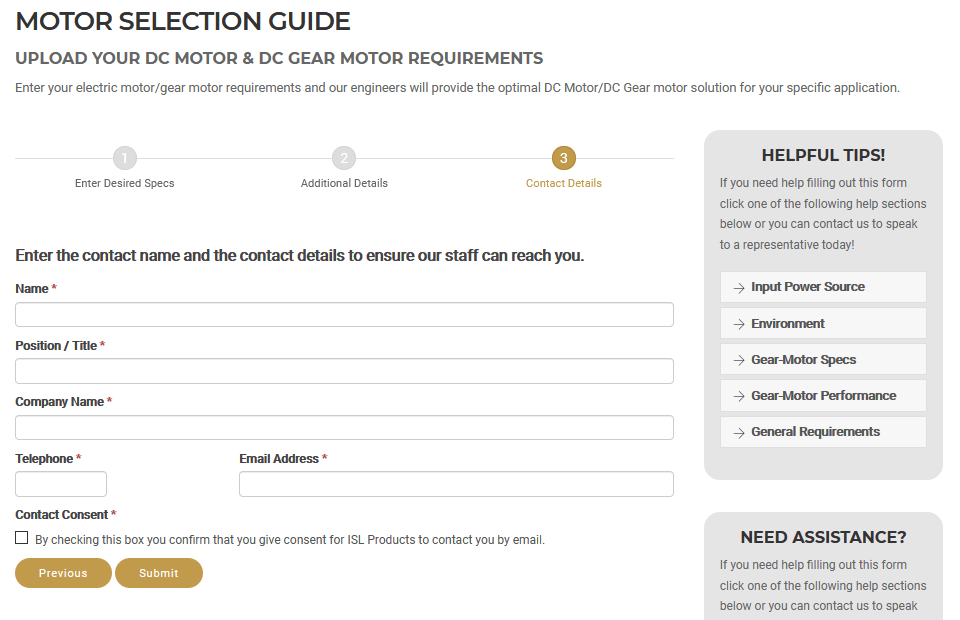This screenshot has height=620, width=960.
Task: Go to Additional Details step
Action: (344, 183)
